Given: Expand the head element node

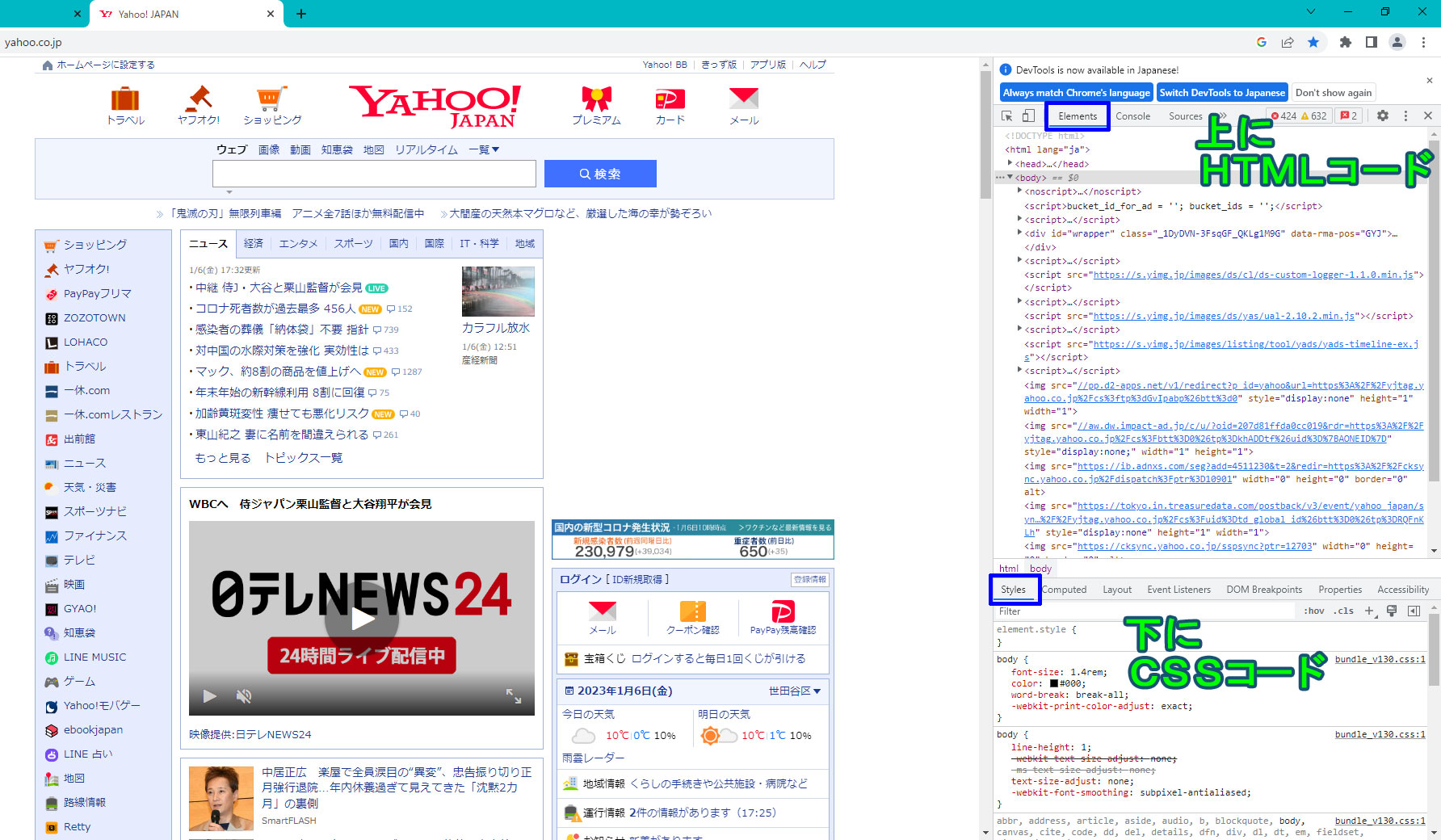Looking at the screenshot, I should pos(1010,163).
